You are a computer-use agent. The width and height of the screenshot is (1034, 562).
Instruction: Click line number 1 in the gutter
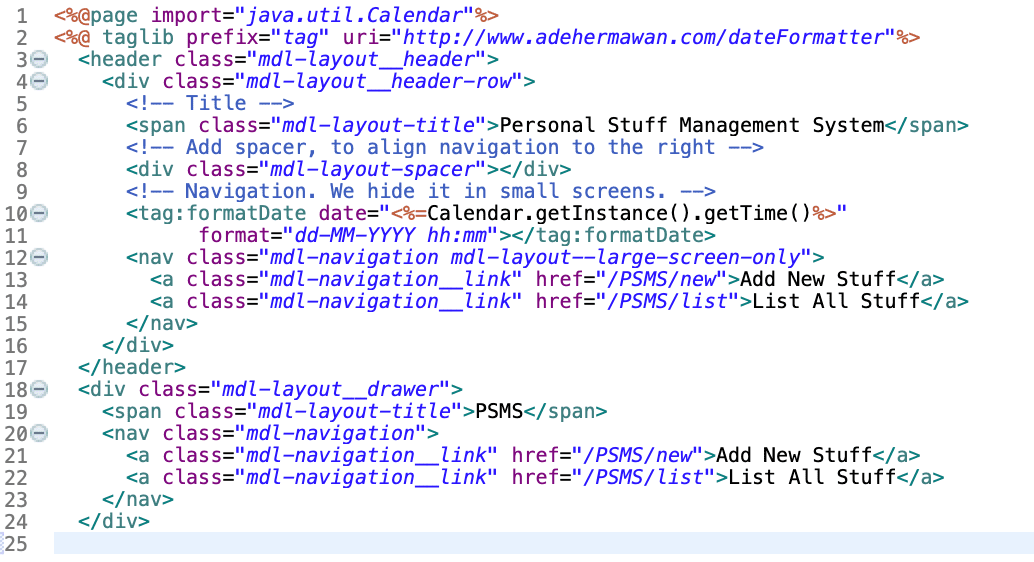(x=22, y=16)
